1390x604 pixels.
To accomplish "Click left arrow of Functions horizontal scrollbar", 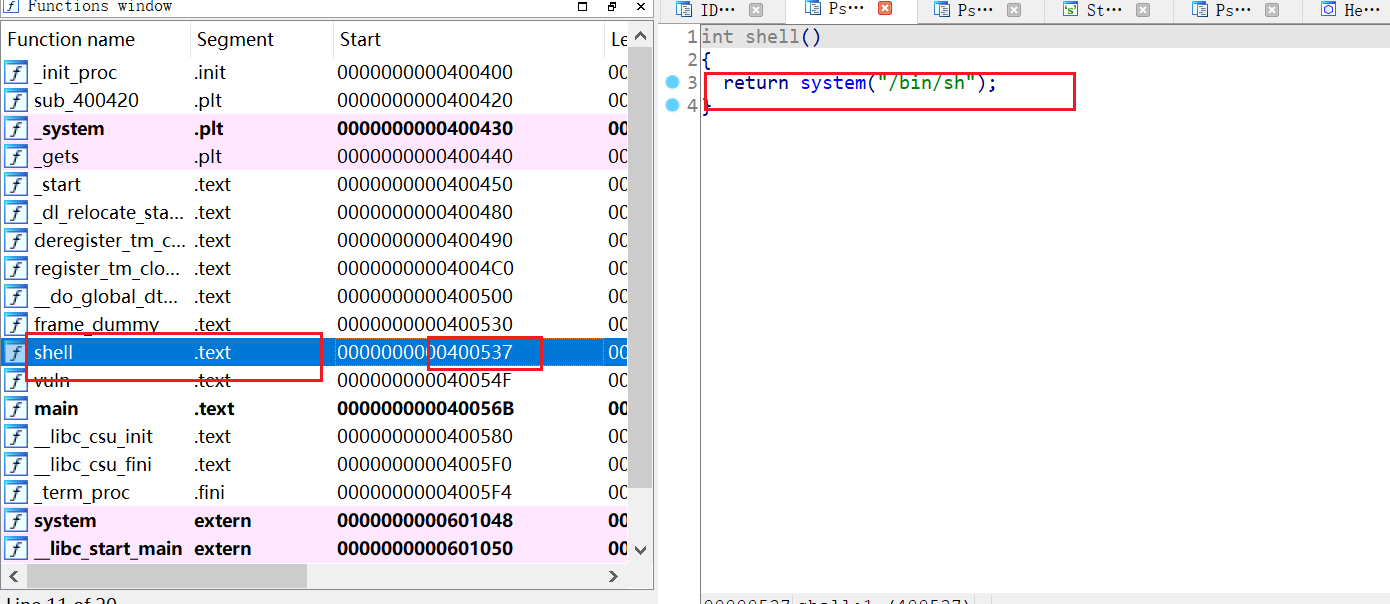I will tap(13, 576).
